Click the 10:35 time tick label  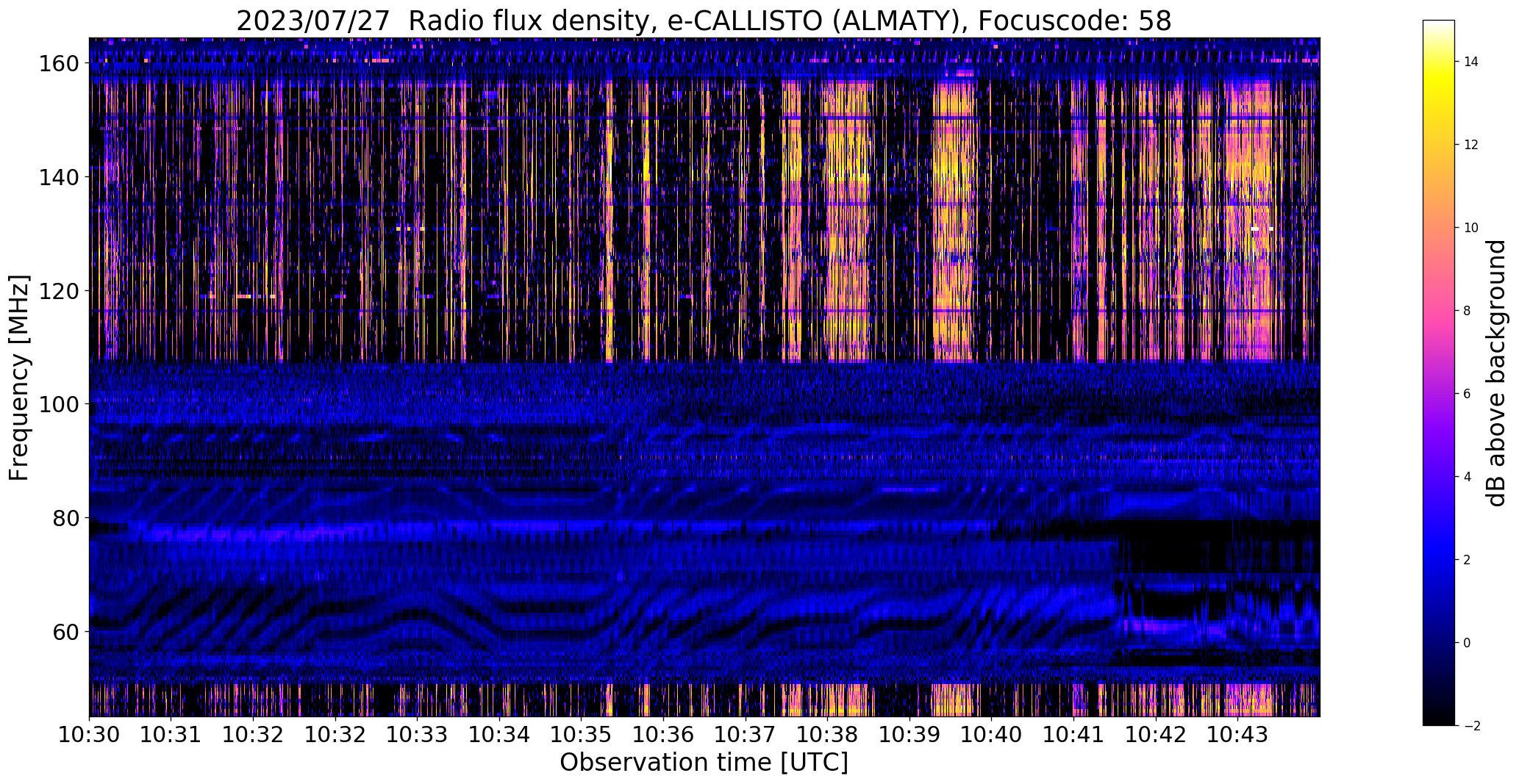(x=582, y=735)
